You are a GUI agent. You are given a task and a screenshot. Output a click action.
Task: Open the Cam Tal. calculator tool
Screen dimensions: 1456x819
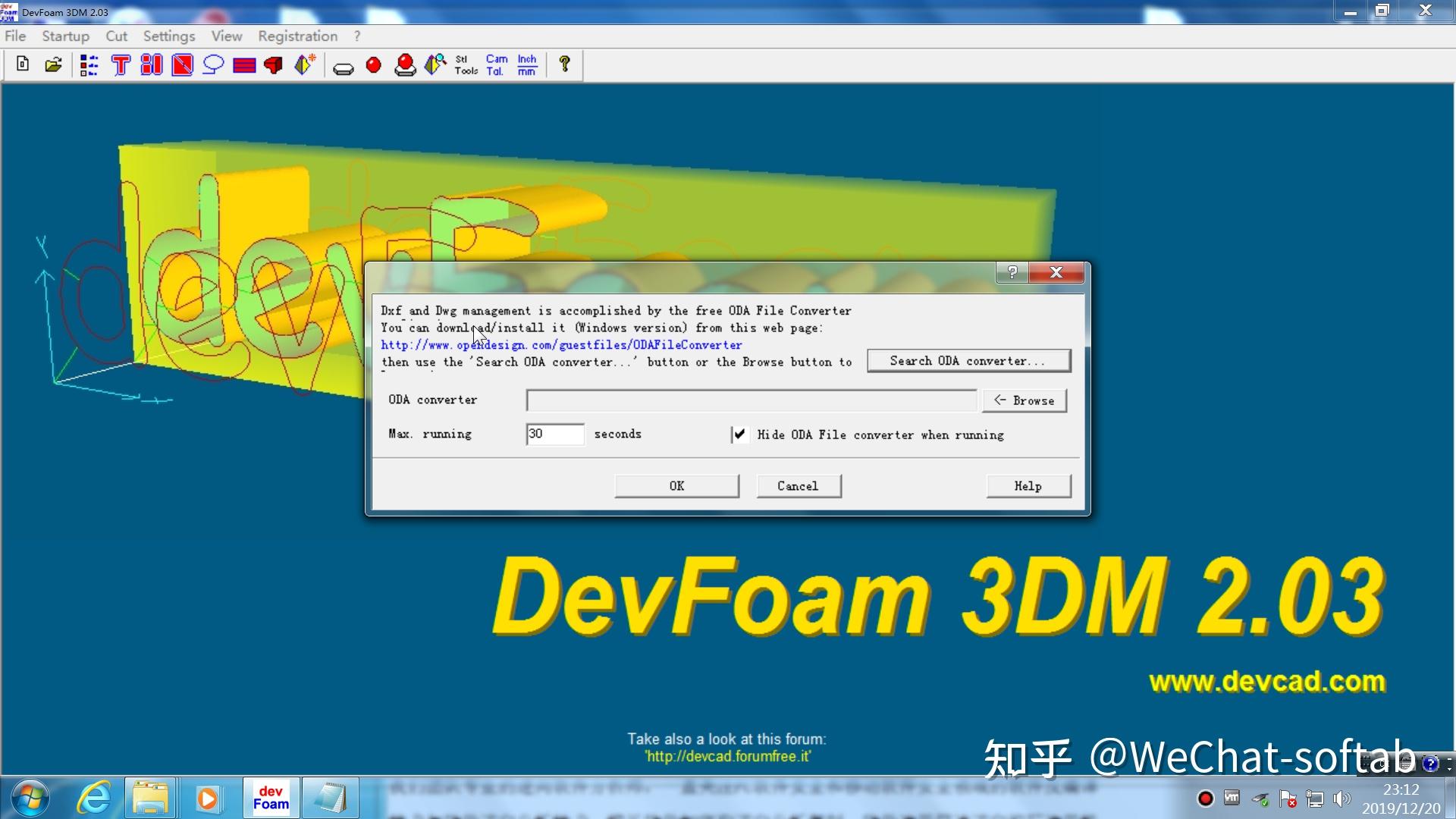(496, 64)
